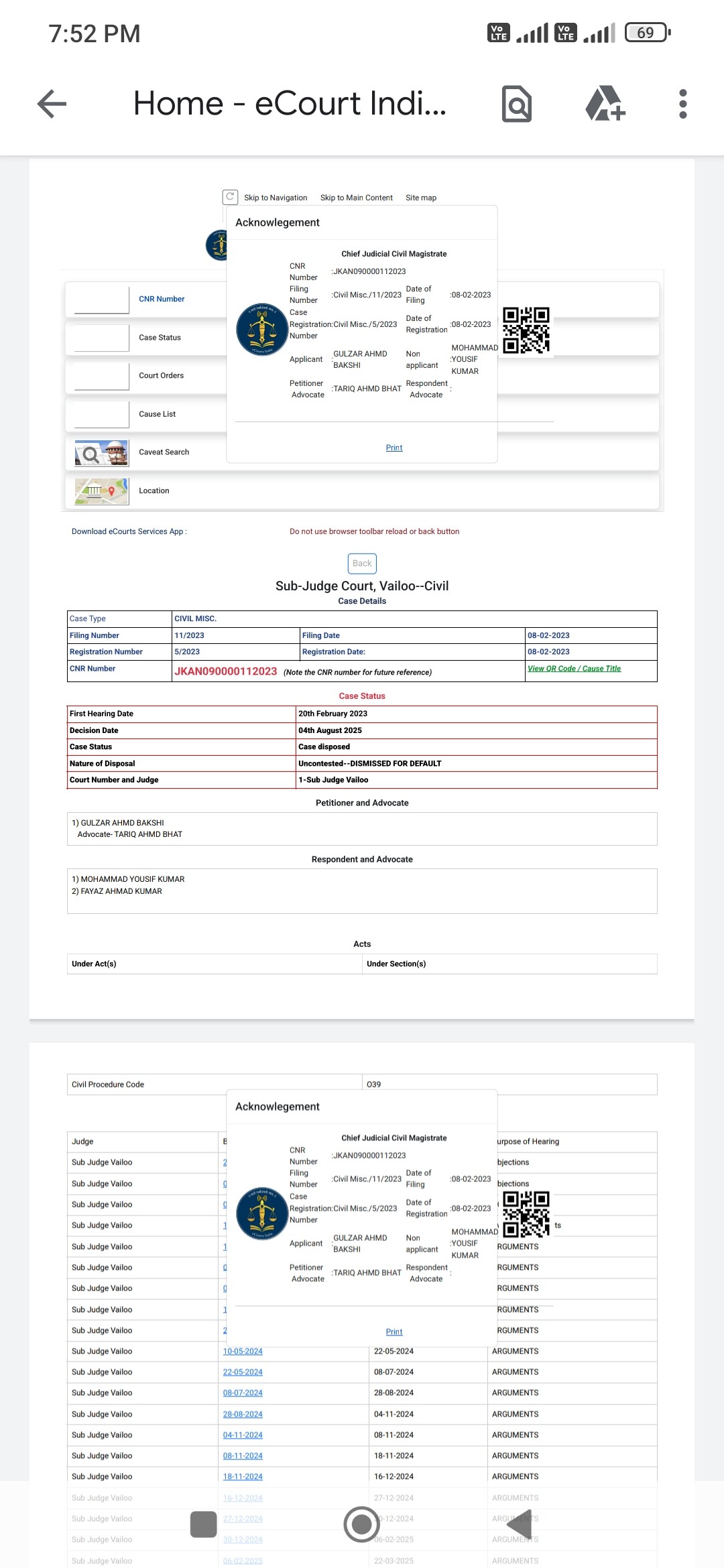Image resolution: width=724 pixels, height=1568 pixels.
Task: Open the find-in-document search icon
Action: point(516,104)
